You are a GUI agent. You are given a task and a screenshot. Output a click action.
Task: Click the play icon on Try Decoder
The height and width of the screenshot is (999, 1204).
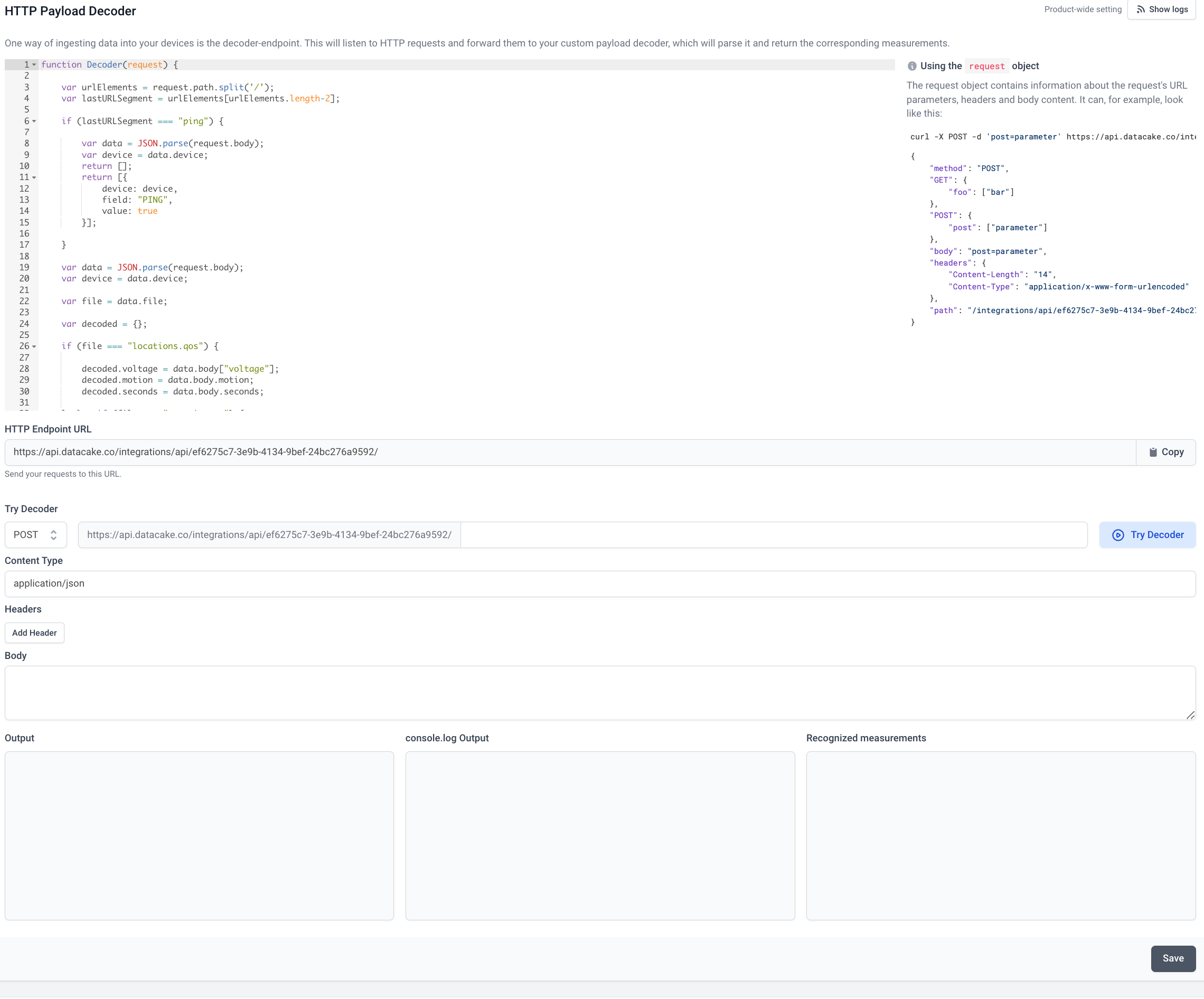pyautogui.click(x=1117, y=535)
